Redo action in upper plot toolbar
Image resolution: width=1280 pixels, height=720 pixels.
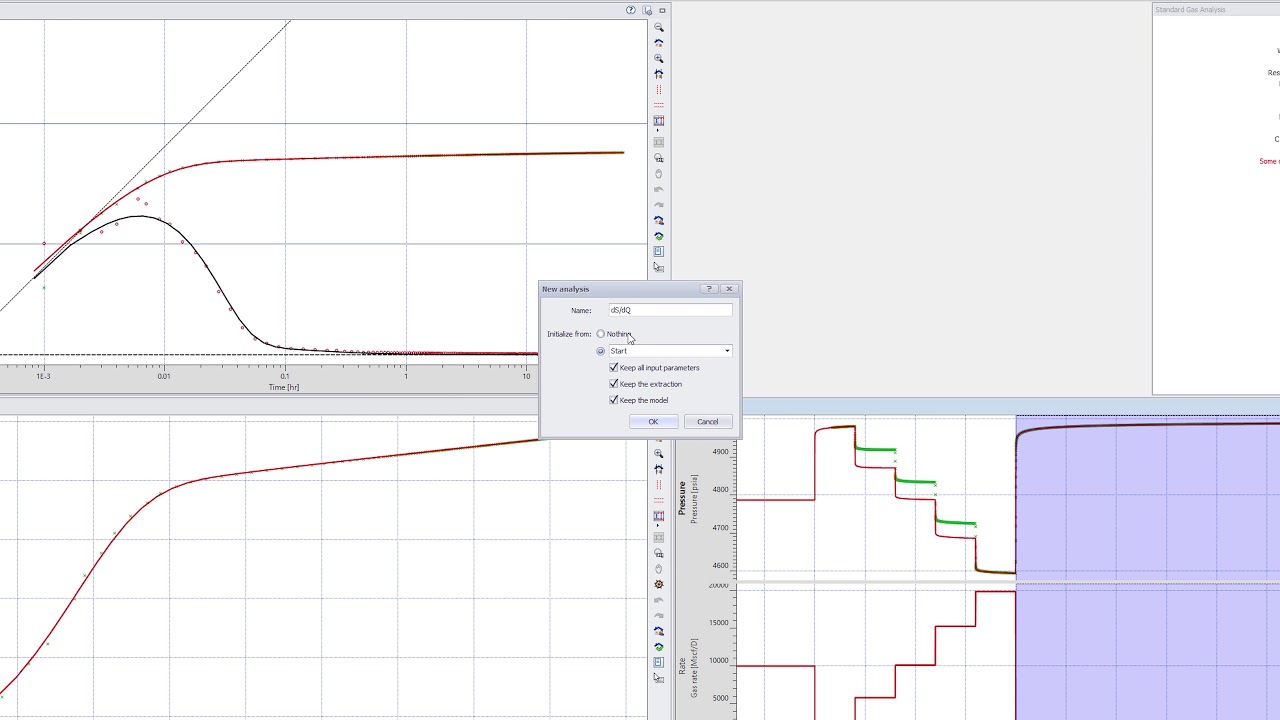(658, 204)
